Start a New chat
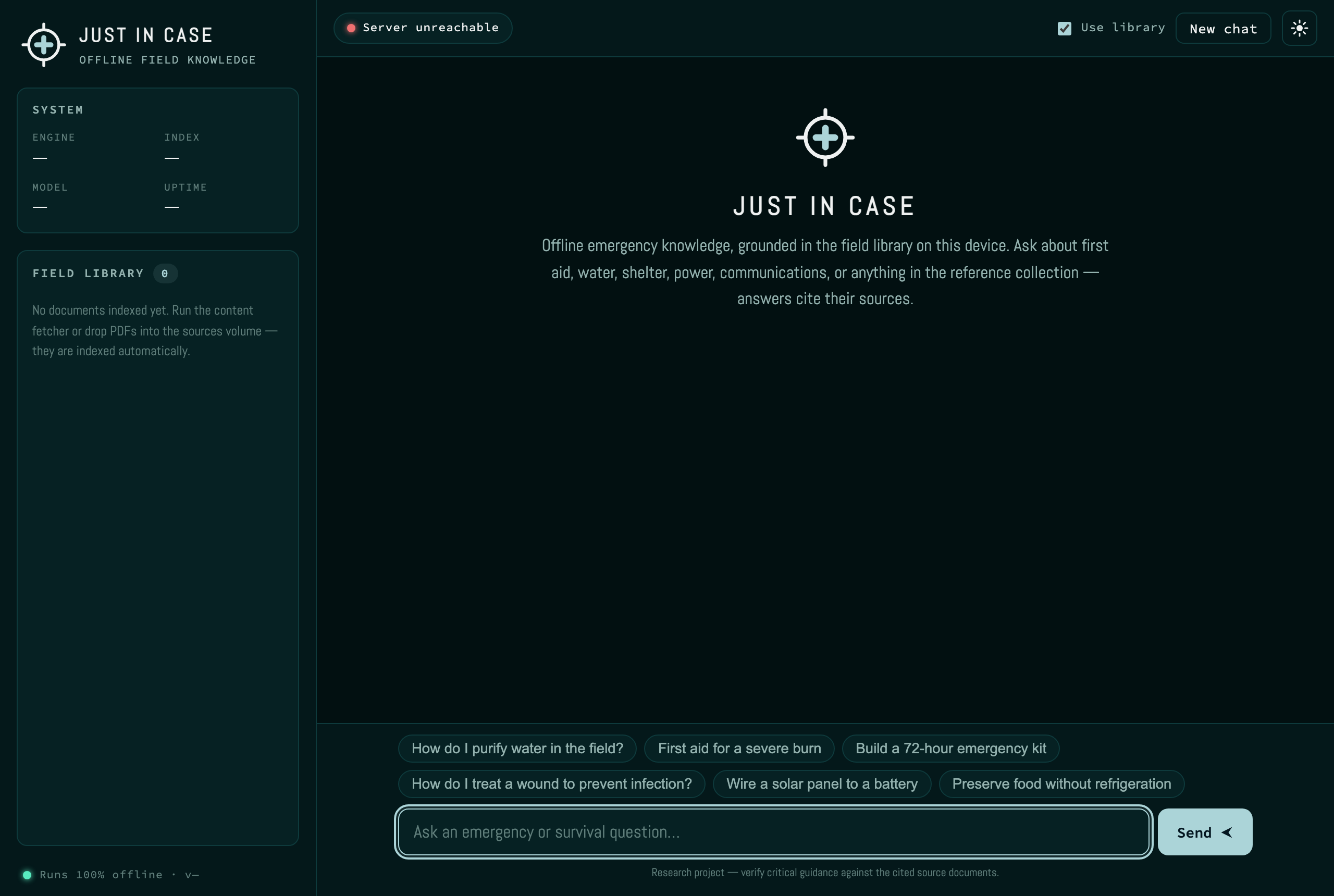This screenshot has height=896, width=1334. (x=1222, y=29)
